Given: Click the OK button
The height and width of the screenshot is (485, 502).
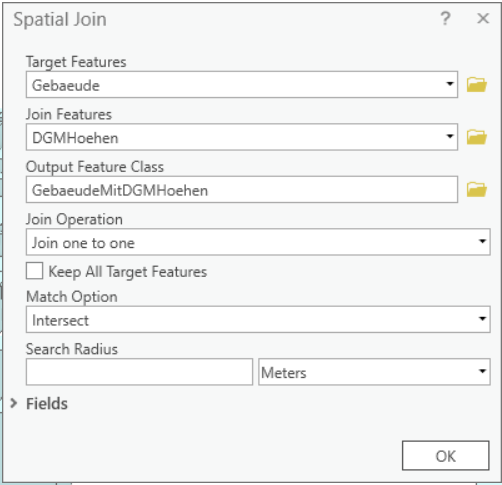Looking at the screenshot, I should point(446,456).
